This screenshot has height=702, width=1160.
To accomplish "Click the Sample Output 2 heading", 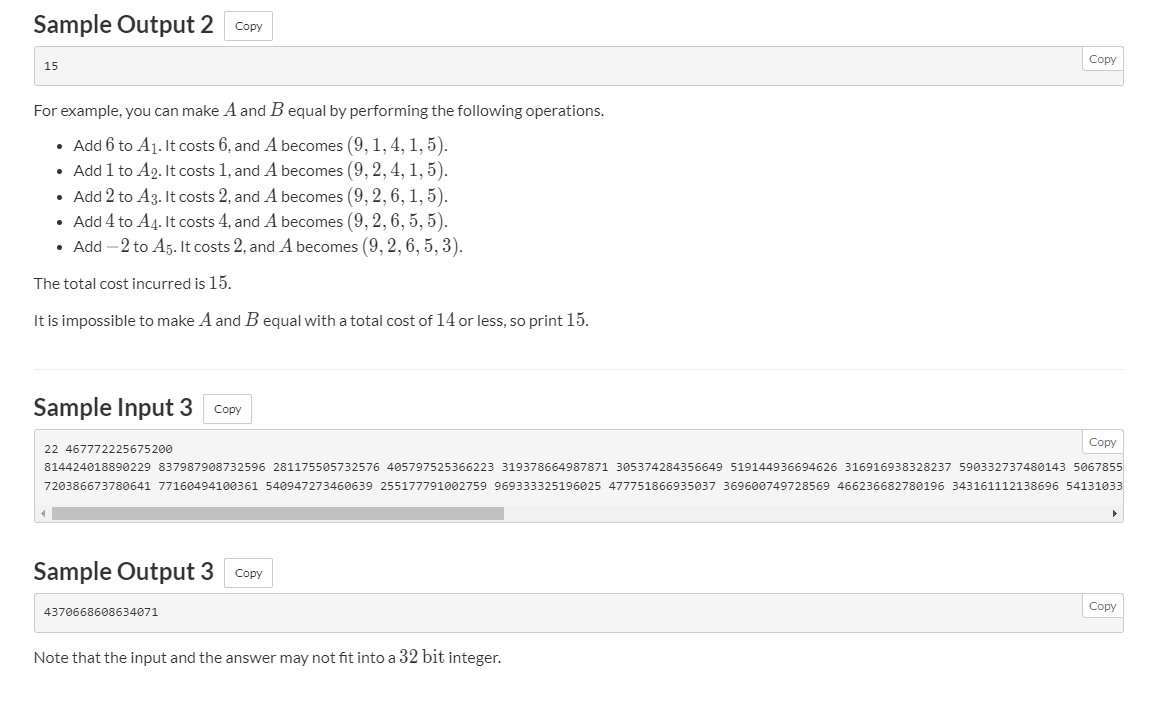I will (123, 25).
